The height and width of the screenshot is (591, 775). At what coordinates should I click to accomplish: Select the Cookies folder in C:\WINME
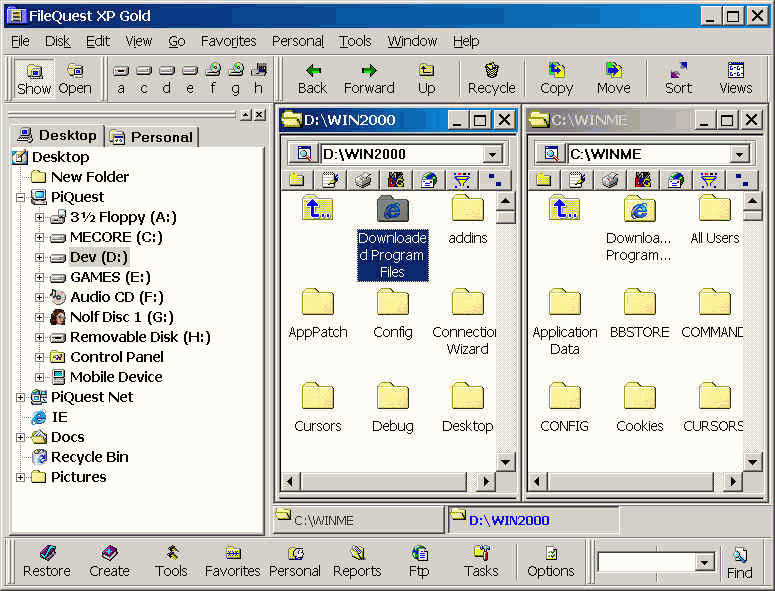[x=640, y=408]
